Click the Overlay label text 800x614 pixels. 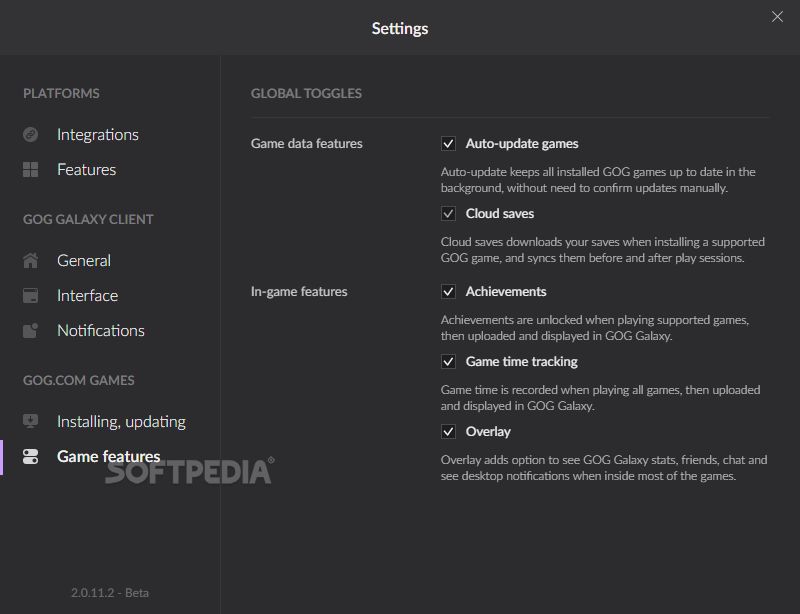tap(488, 431)
